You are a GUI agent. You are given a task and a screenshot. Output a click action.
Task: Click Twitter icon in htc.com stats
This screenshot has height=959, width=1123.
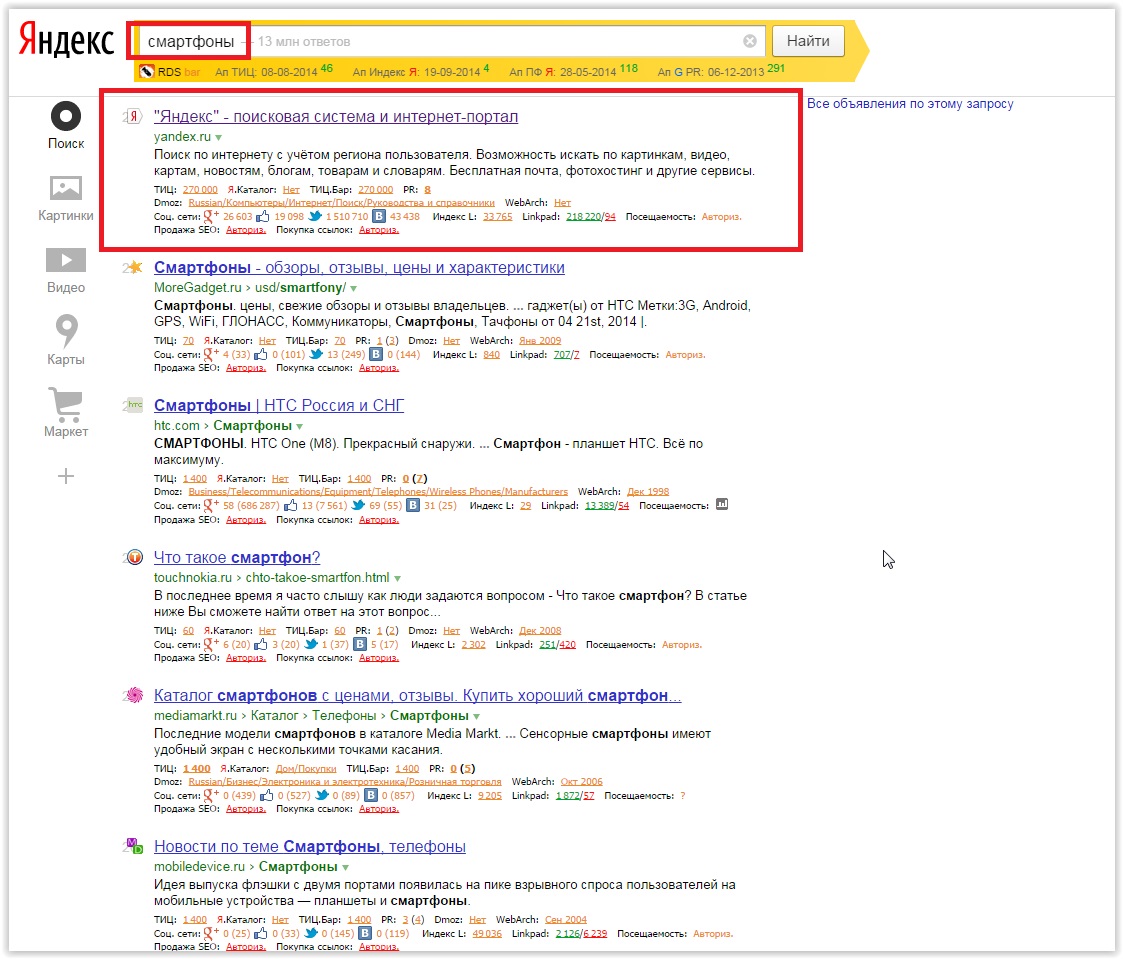pyautogui.click(x=358, y=505)
